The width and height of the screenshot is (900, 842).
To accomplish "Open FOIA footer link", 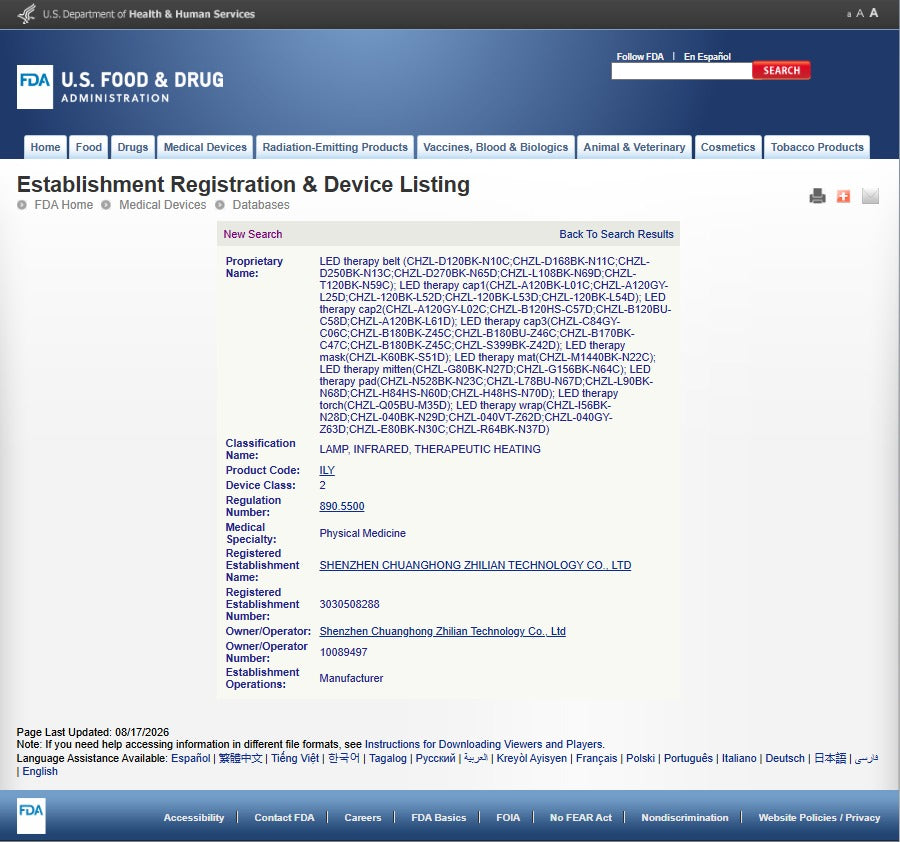I will click(x=508, y=817).
